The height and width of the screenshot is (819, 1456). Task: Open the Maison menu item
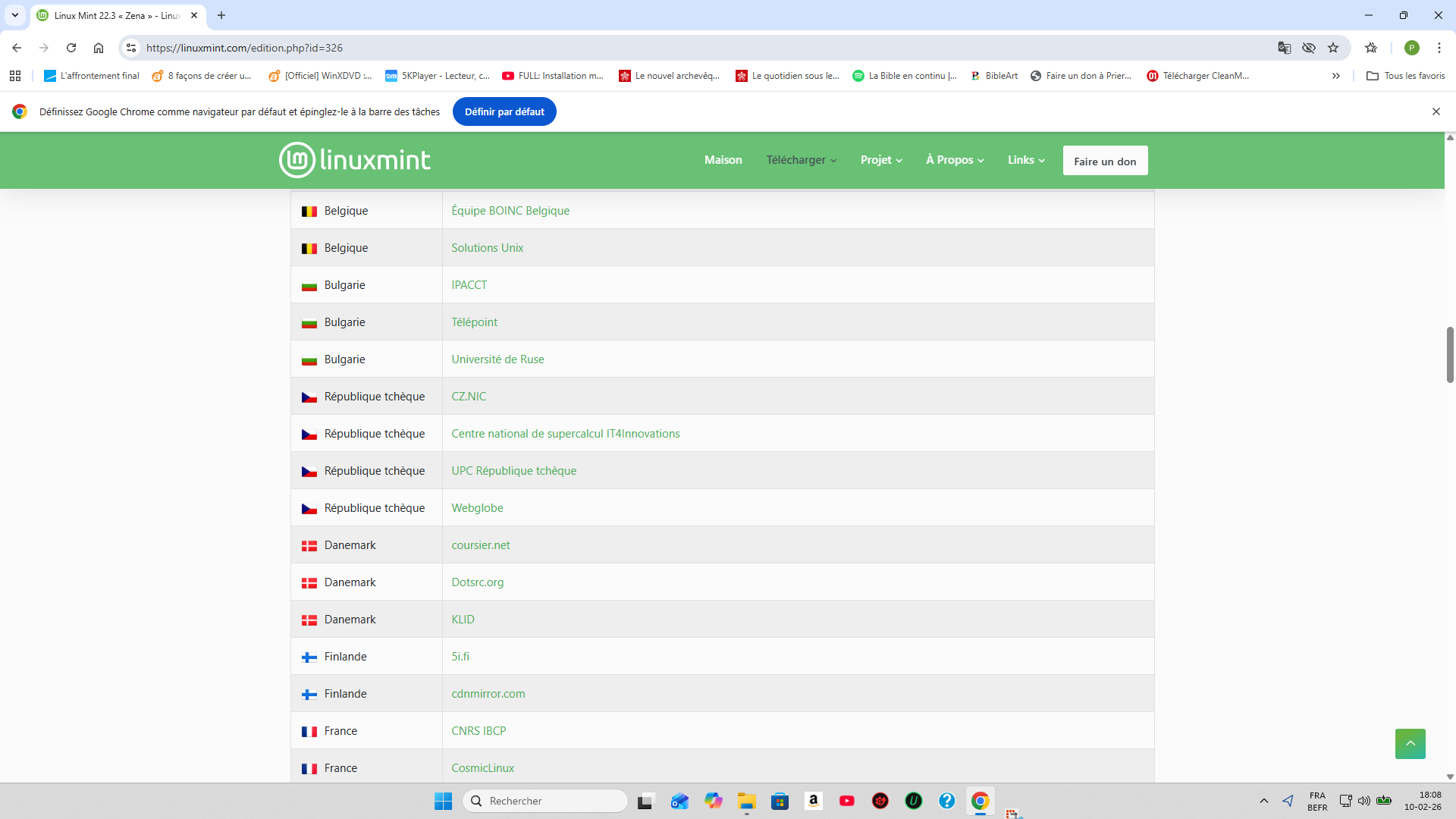point(723,160)
